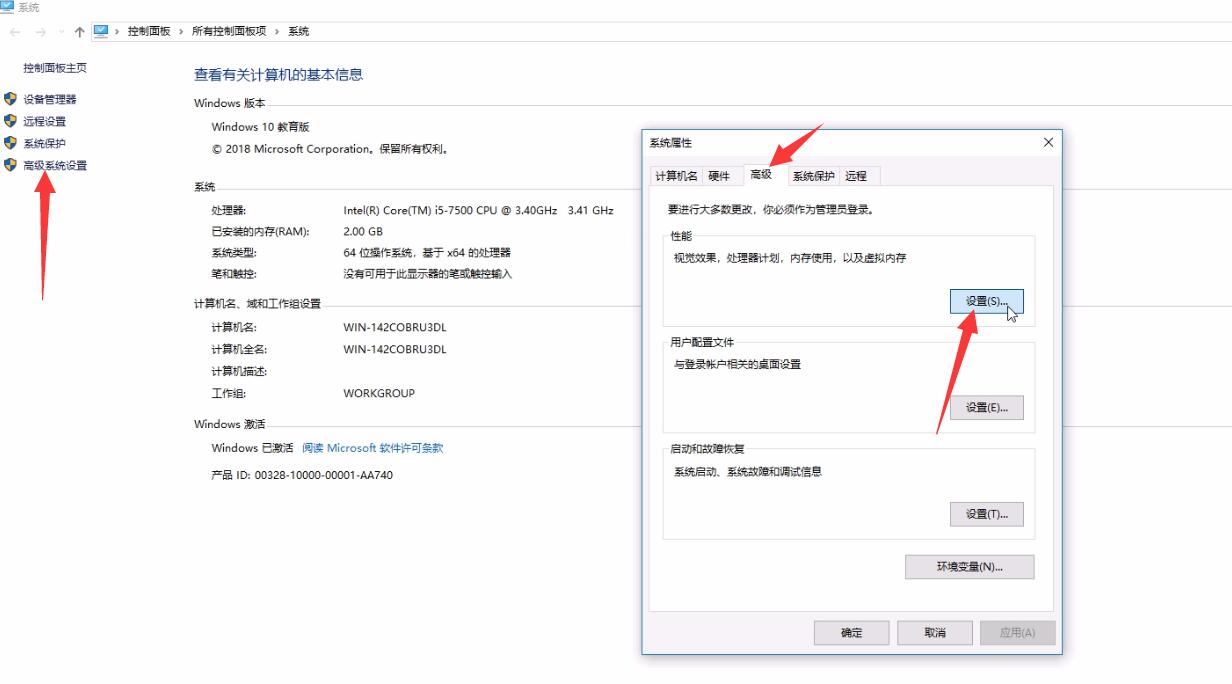Click shield icon beside 高级系统设置
Viewport: 1232px width, 684px height.
click(x=11, y=165)
